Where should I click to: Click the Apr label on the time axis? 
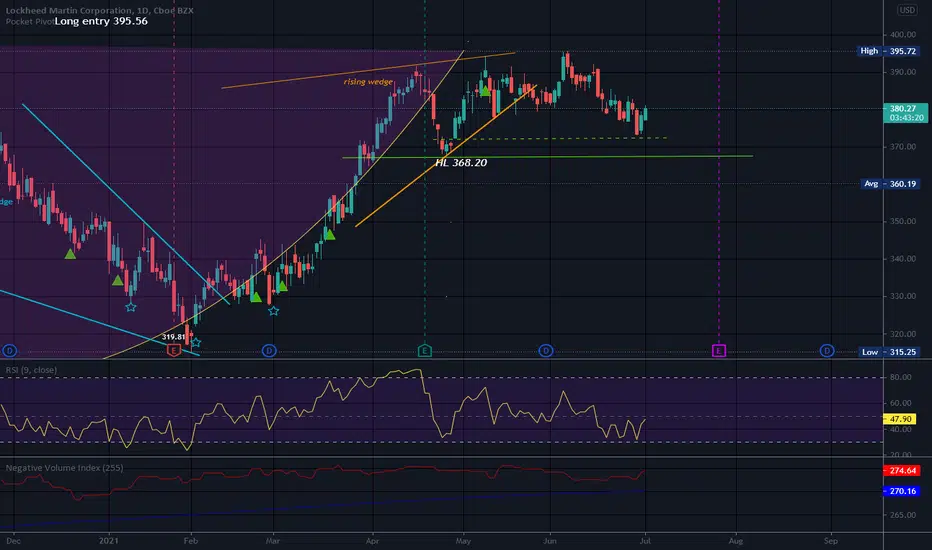pos(373,540)
